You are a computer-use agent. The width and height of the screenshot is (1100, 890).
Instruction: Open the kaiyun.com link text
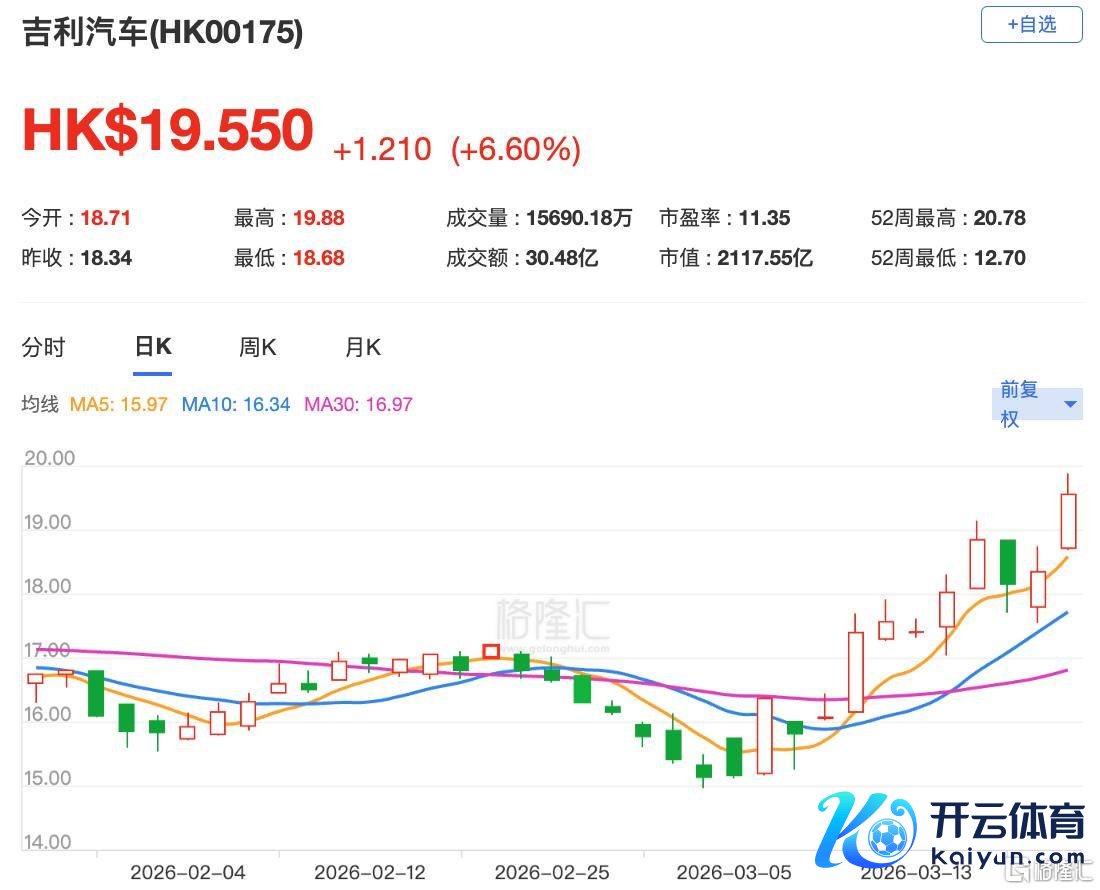coord(1007,856)
